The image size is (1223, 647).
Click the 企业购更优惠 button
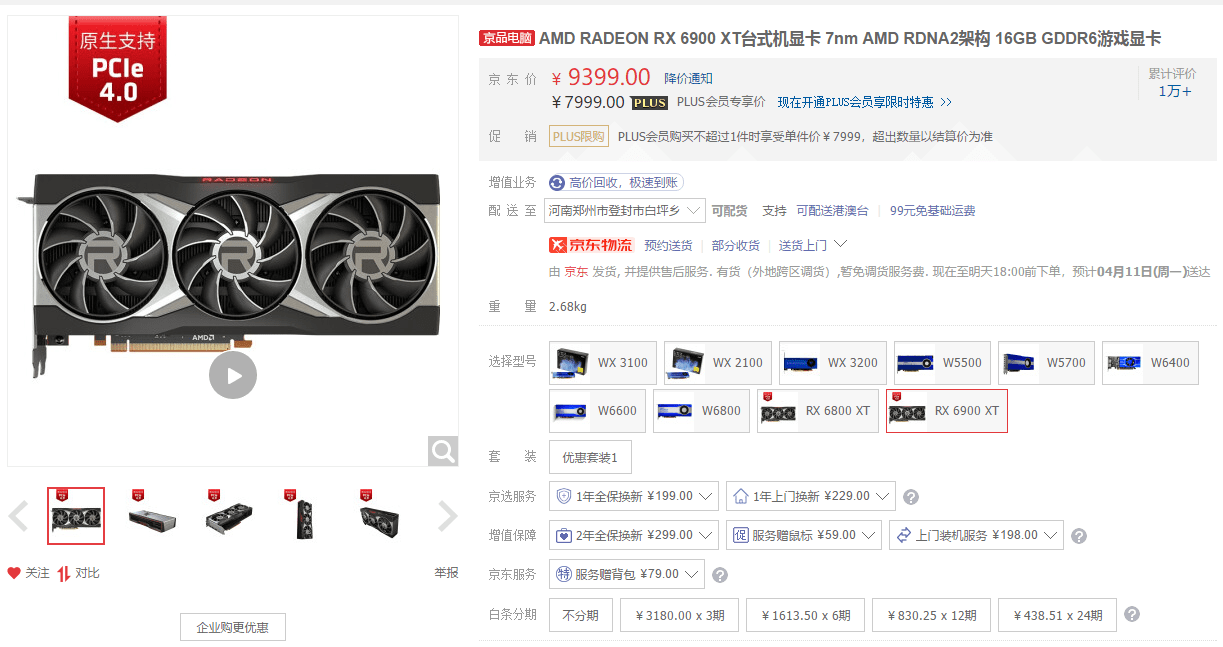click(232, 627)
